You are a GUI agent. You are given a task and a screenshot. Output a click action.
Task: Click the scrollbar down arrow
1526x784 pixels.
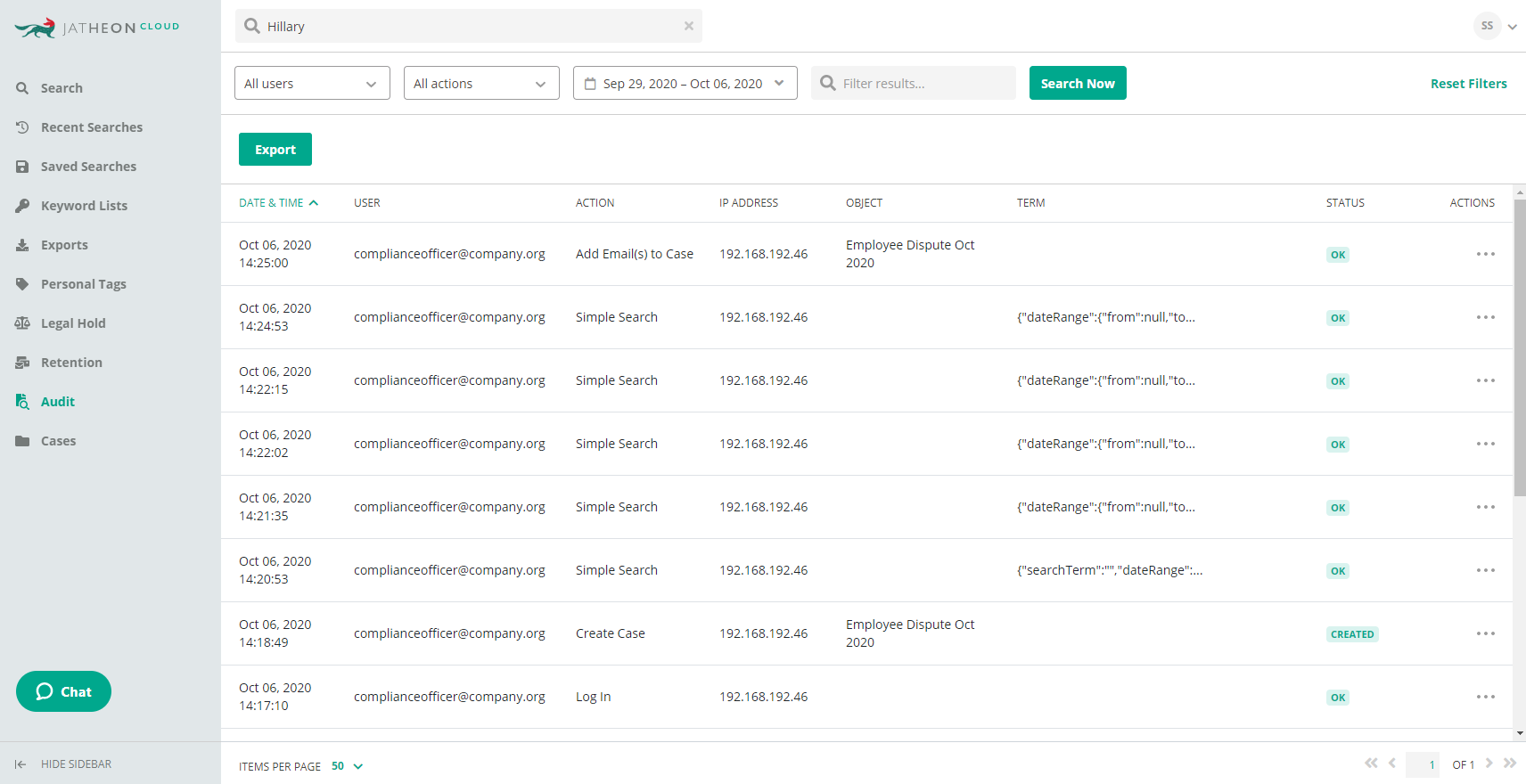coord(1520,733)
